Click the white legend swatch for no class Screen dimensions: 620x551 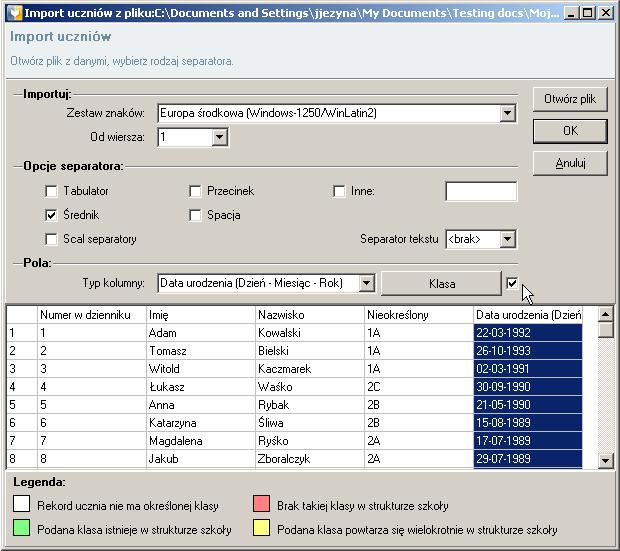tap(21, 504)
